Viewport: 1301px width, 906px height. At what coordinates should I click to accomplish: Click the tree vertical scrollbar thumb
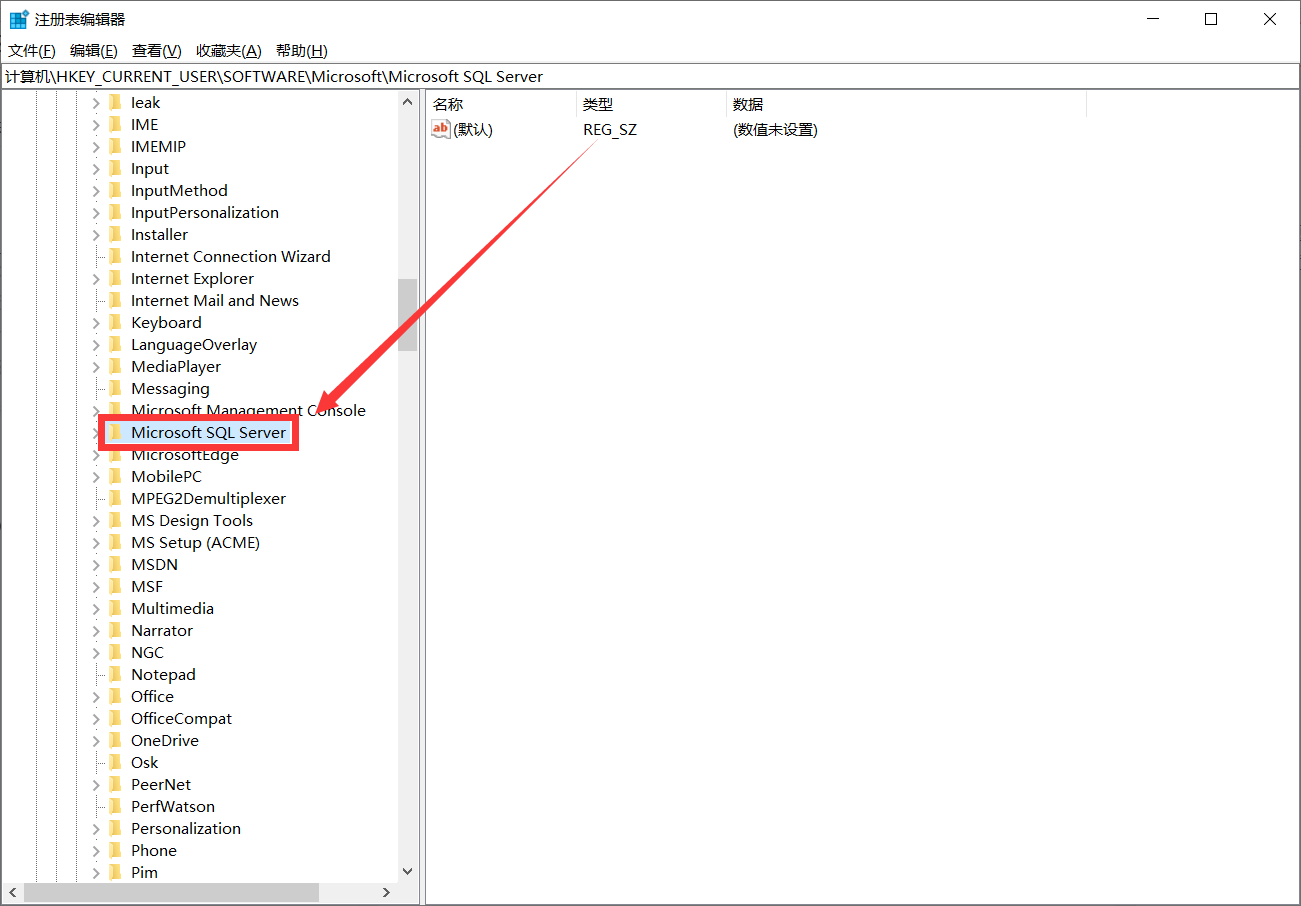(x=407, y=314)
